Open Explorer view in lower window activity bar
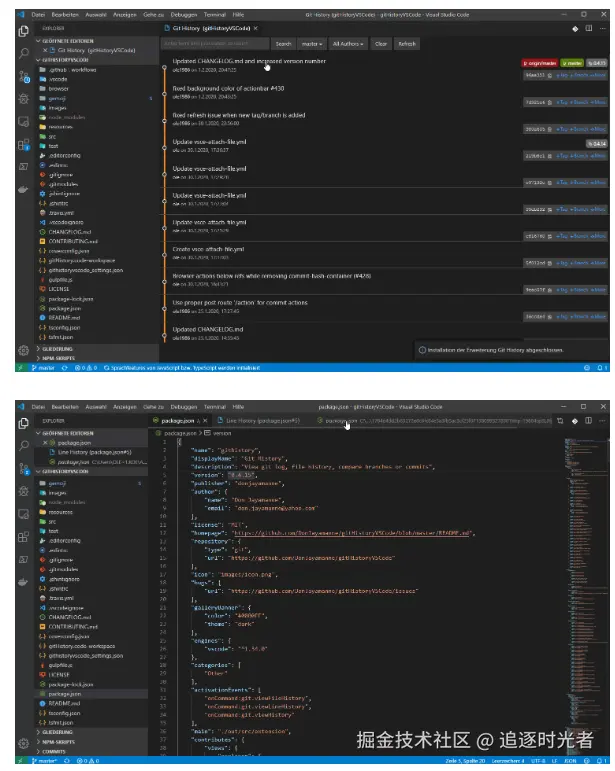The width and height of the screenshot is (615, 771). tap(23, 424)
